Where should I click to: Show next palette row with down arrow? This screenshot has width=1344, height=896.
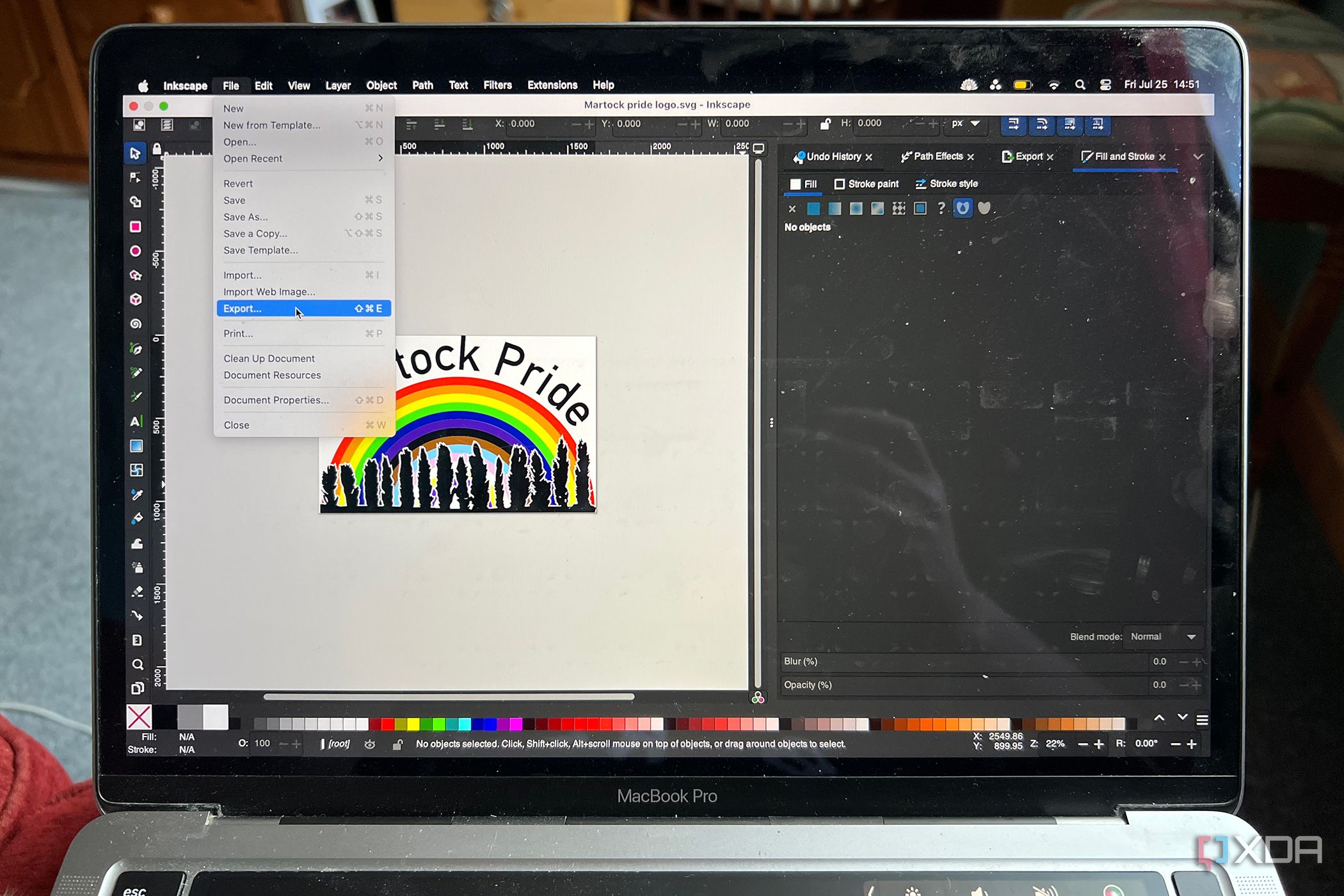[x=1182, y=718]
